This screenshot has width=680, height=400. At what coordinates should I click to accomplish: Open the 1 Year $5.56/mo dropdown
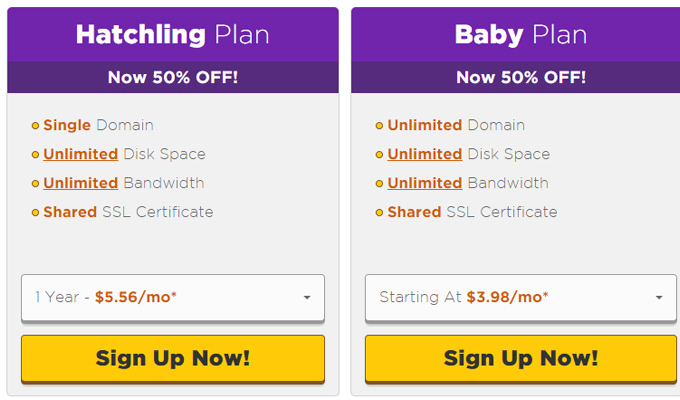pos(173,298)
